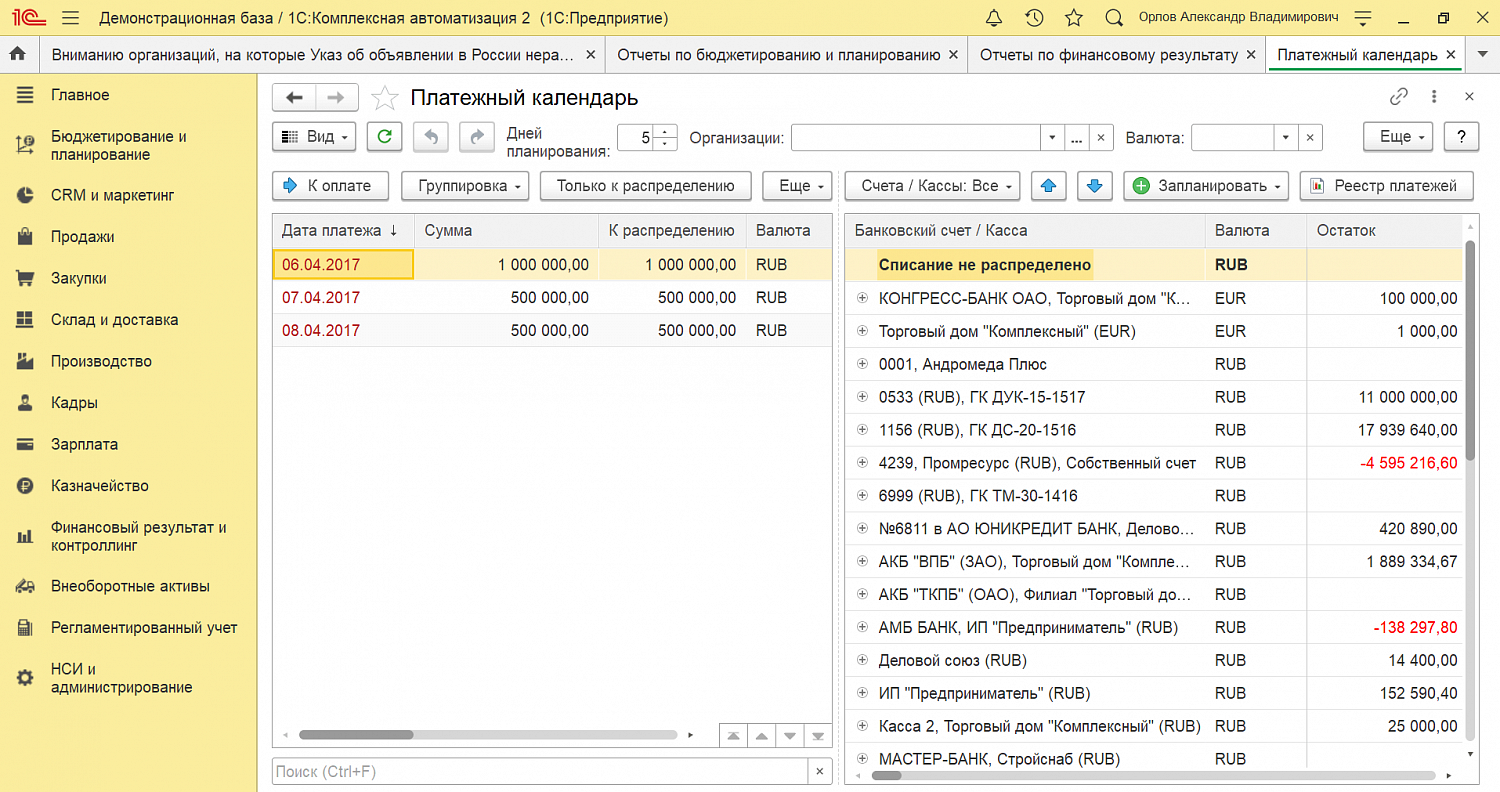The height and width of the screenshot is (792, 1500).
Task: Open the Запланировать dropdown
Action: (x=1208, y=185)
